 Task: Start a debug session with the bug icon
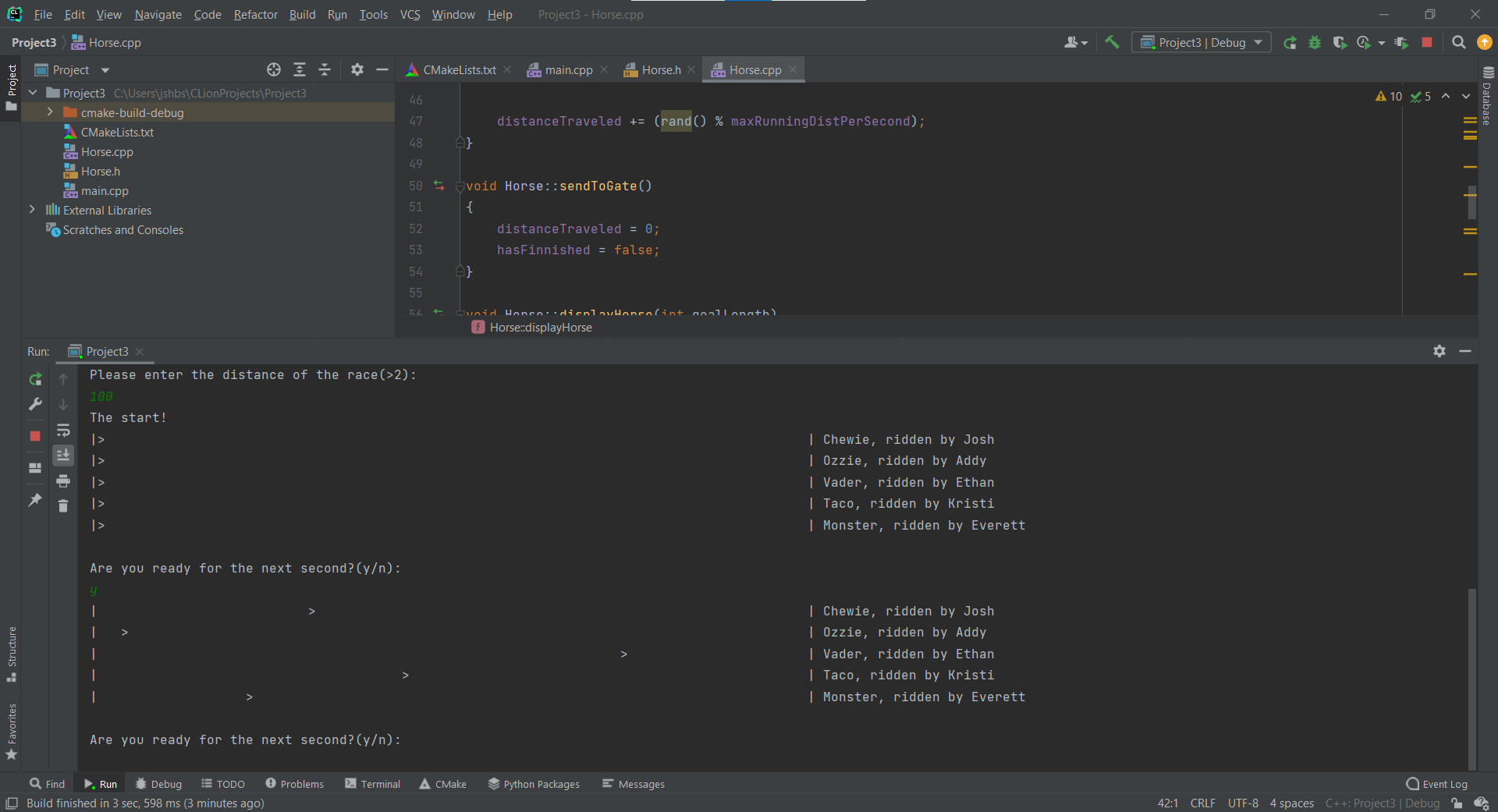point(1315,43)
